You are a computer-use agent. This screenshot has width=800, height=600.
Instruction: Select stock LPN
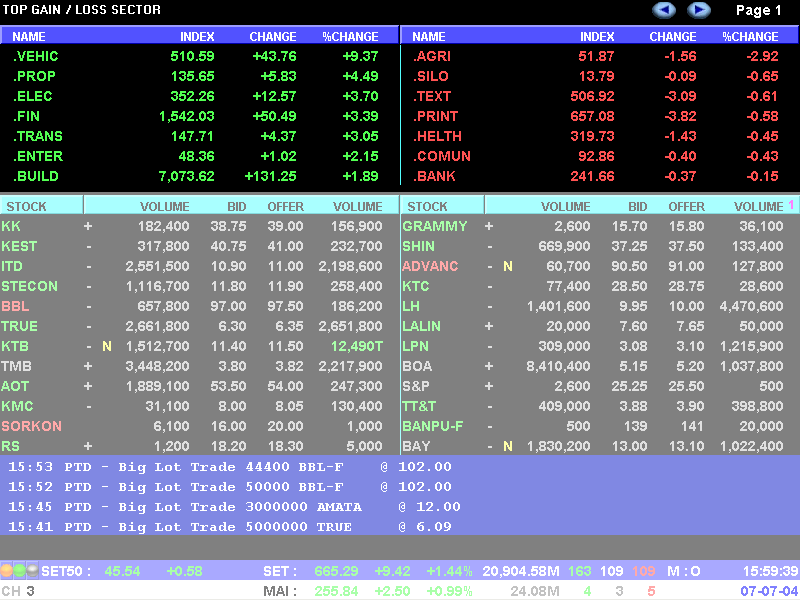pyautogui.click(x=415, y=346)
